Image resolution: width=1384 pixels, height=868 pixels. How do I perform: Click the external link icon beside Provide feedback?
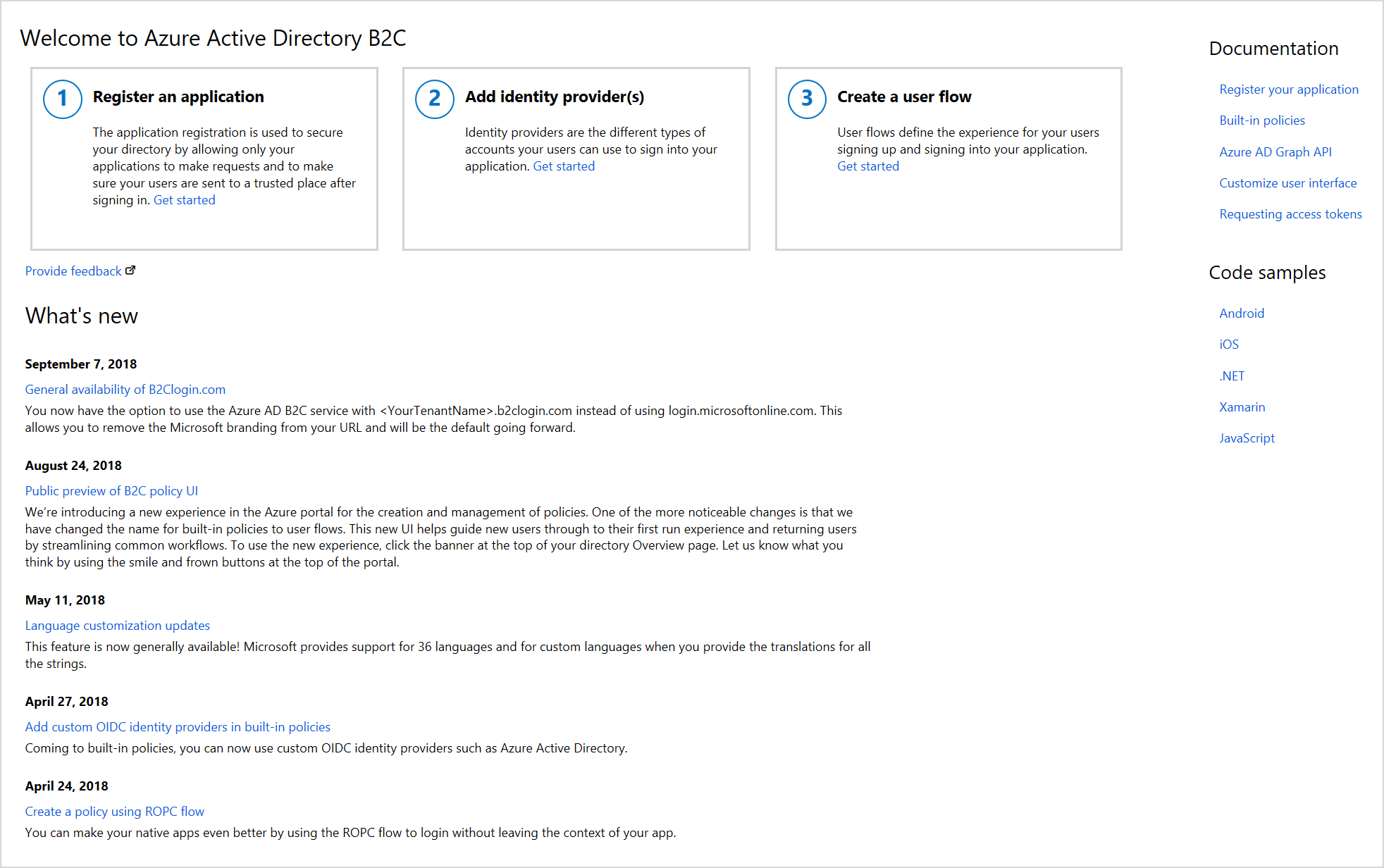[x=131, y=269]
